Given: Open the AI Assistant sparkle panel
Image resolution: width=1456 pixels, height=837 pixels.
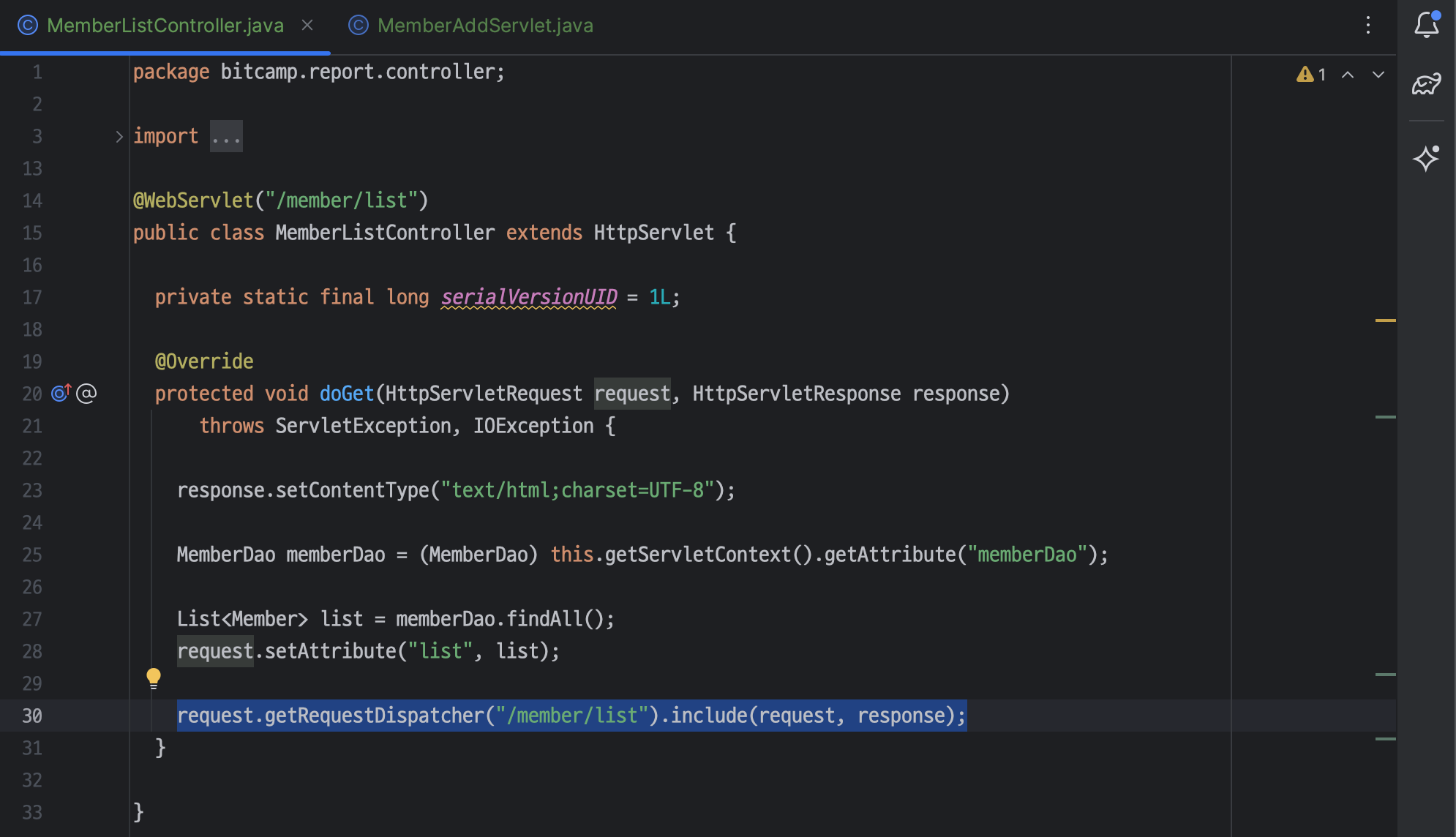Looking at the screenshot, I should click(1426, 158).
